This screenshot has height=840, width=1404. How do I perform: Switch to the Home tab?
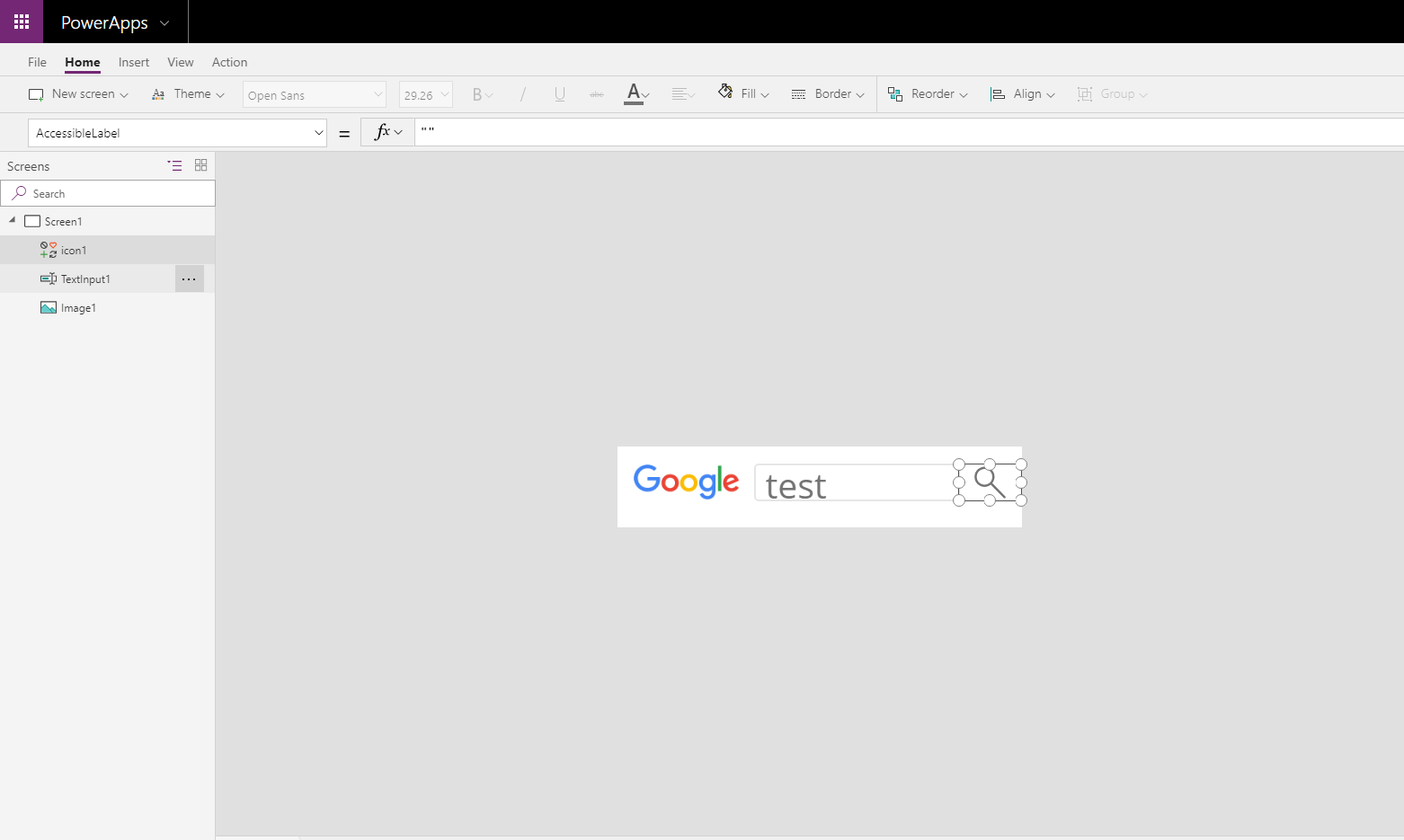coord(83,62)
